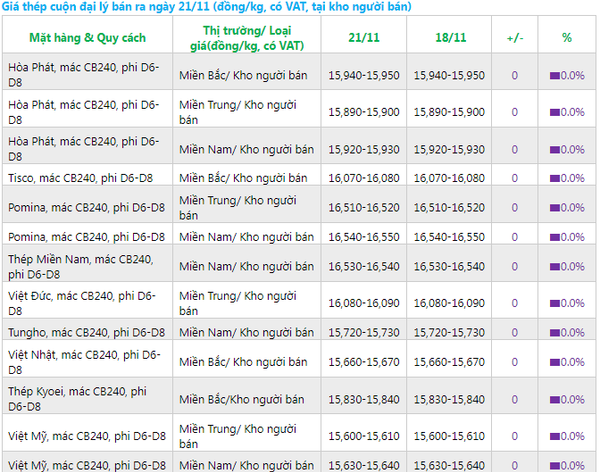
Task: Select the 18/11 price '16,540-16,550'
Action: point(449,237)
